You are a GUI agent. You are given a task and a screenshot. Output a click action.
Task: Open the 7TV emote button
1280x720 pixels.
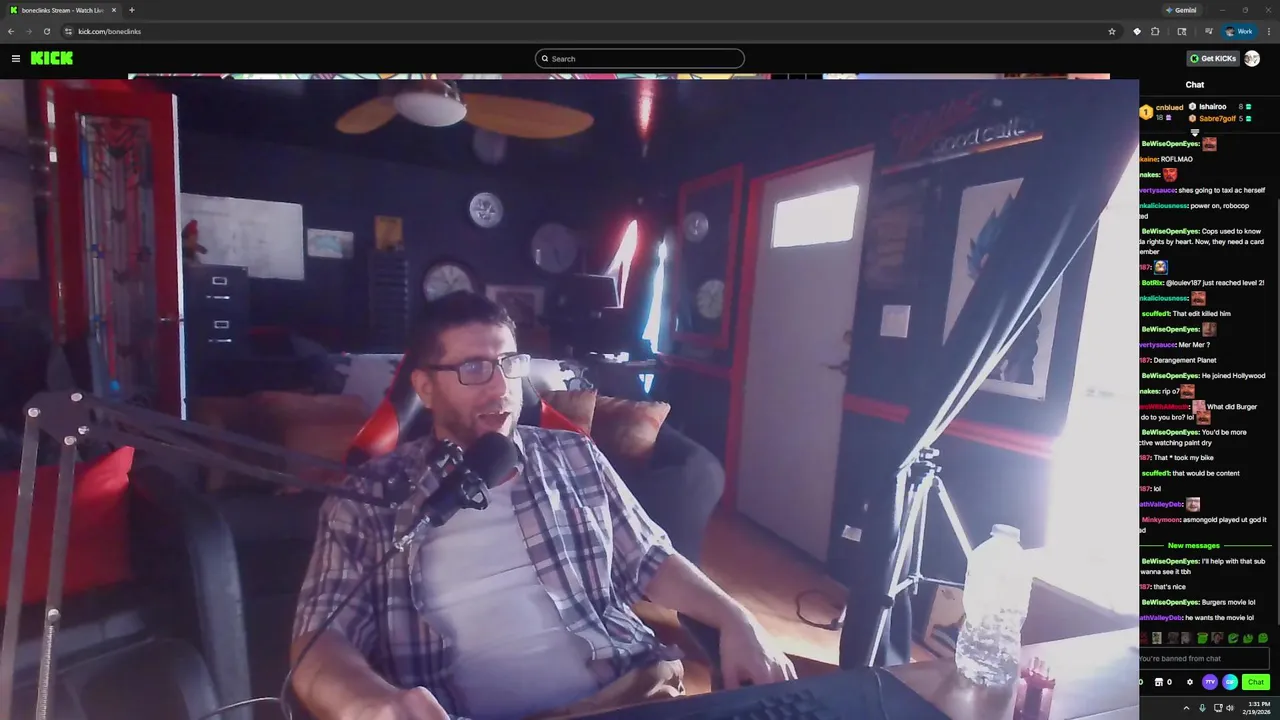pos(1210,682)
